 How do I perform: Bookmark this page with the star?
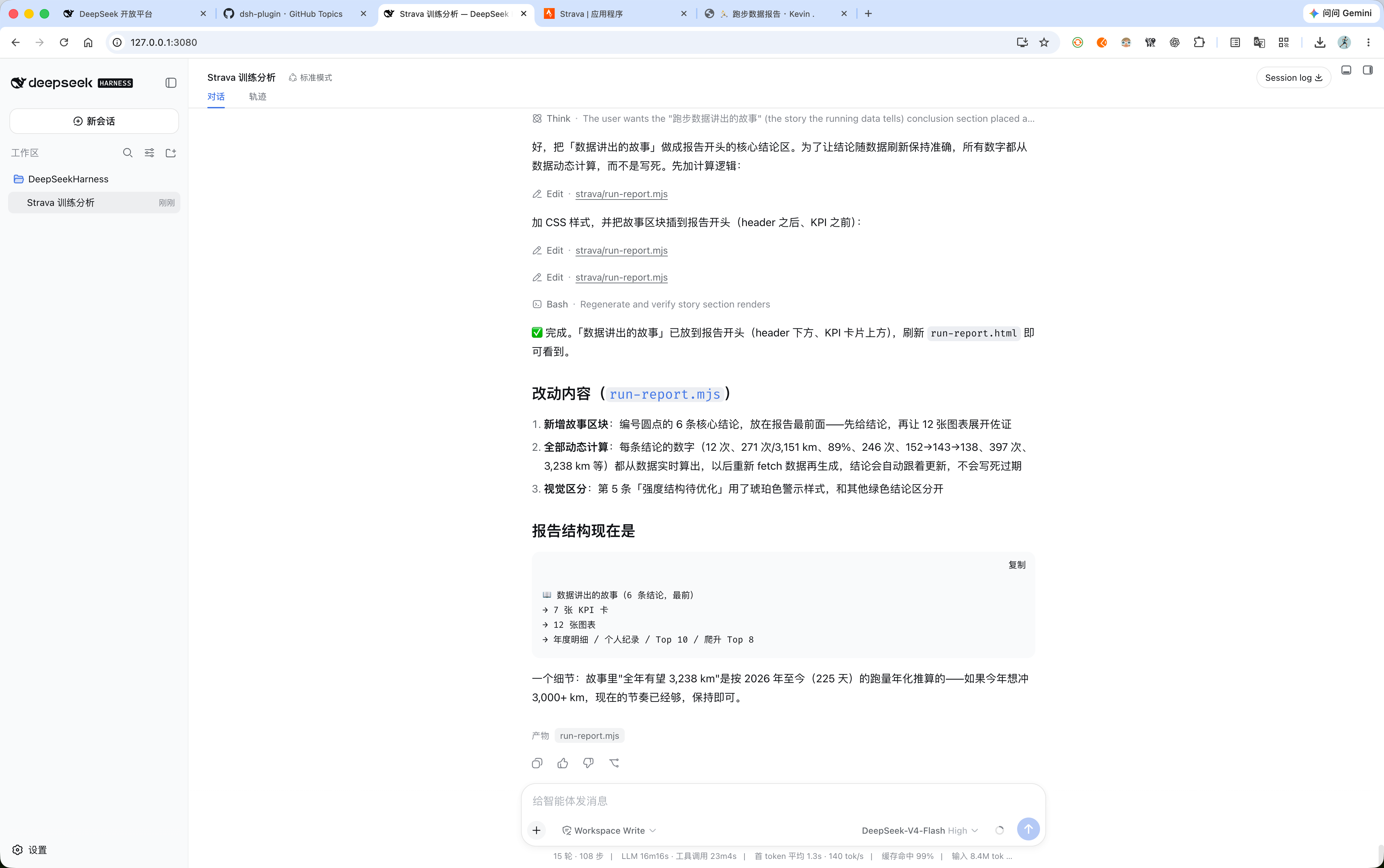(x=1044, y=42)
